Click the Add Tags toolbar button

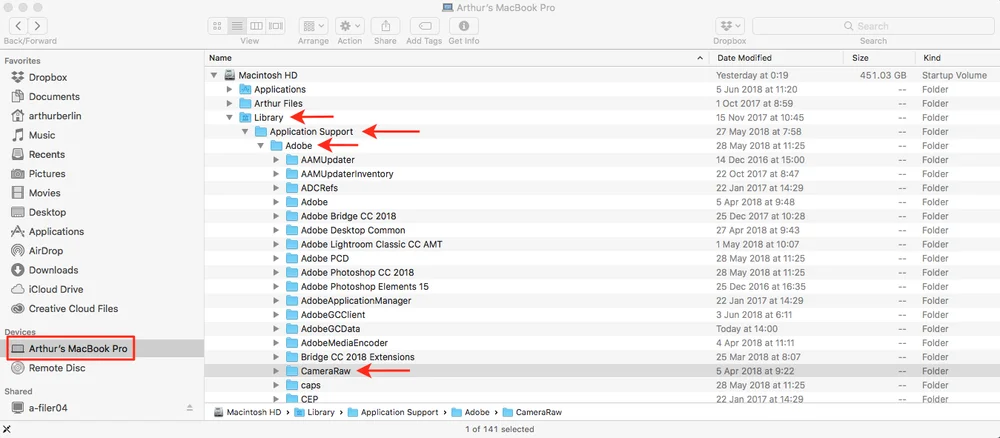(424, 26)
